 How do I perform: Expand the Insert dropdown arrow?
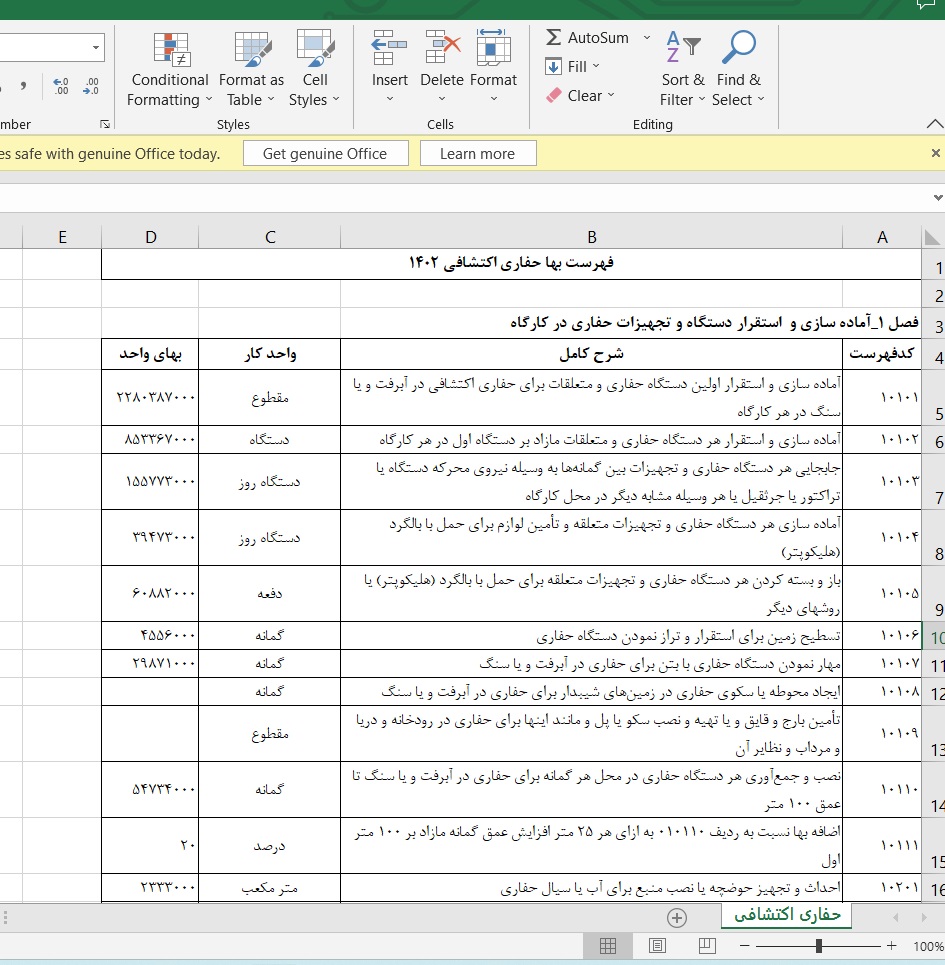tap(389, 98)
